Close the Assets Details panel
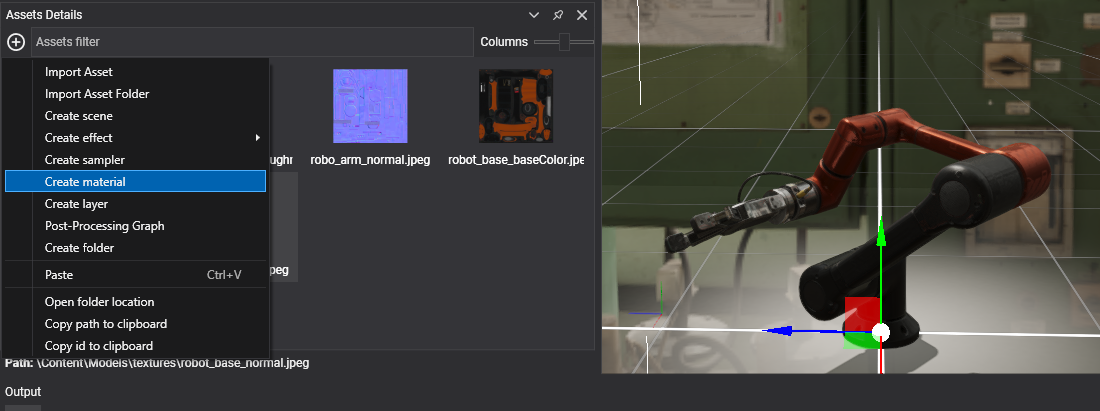 582,15
